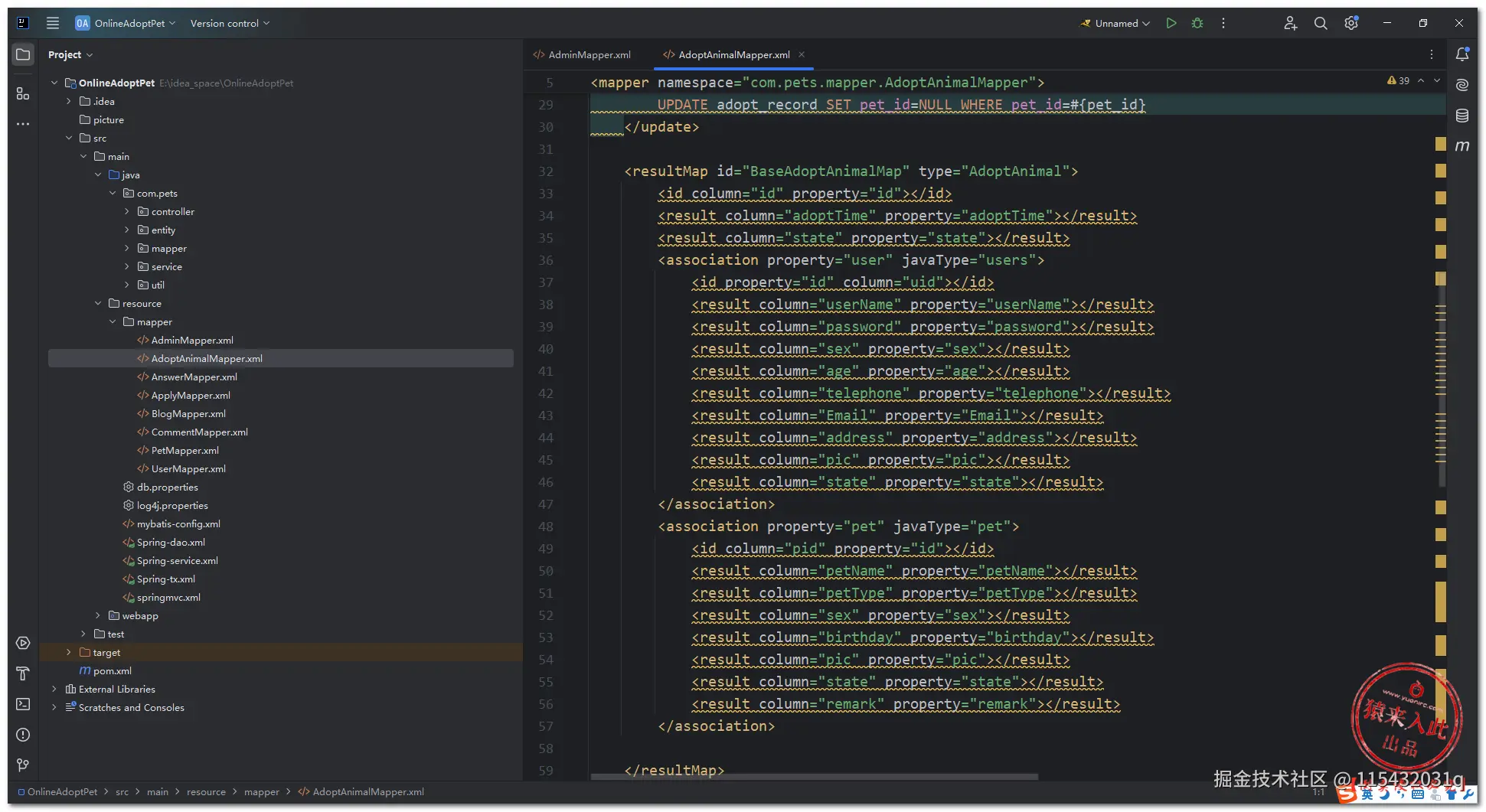Select the picture folder
The image size is (1486, 812).
pos(108,119)
